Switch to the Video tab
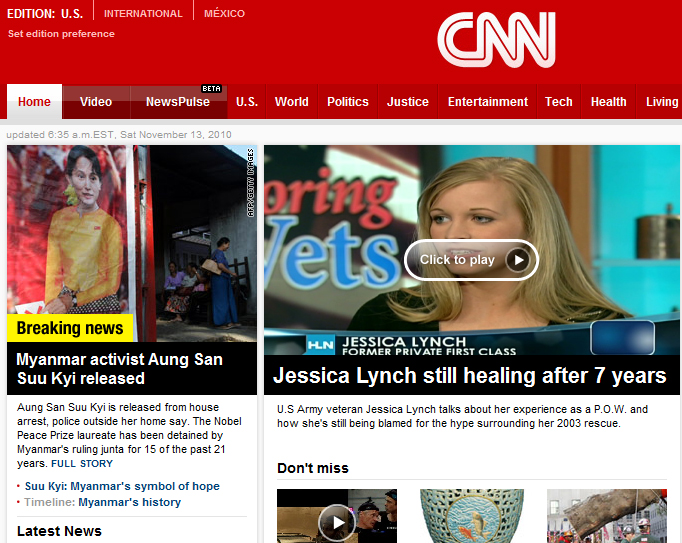The image size is (682, 543). [x=96, y=102]
